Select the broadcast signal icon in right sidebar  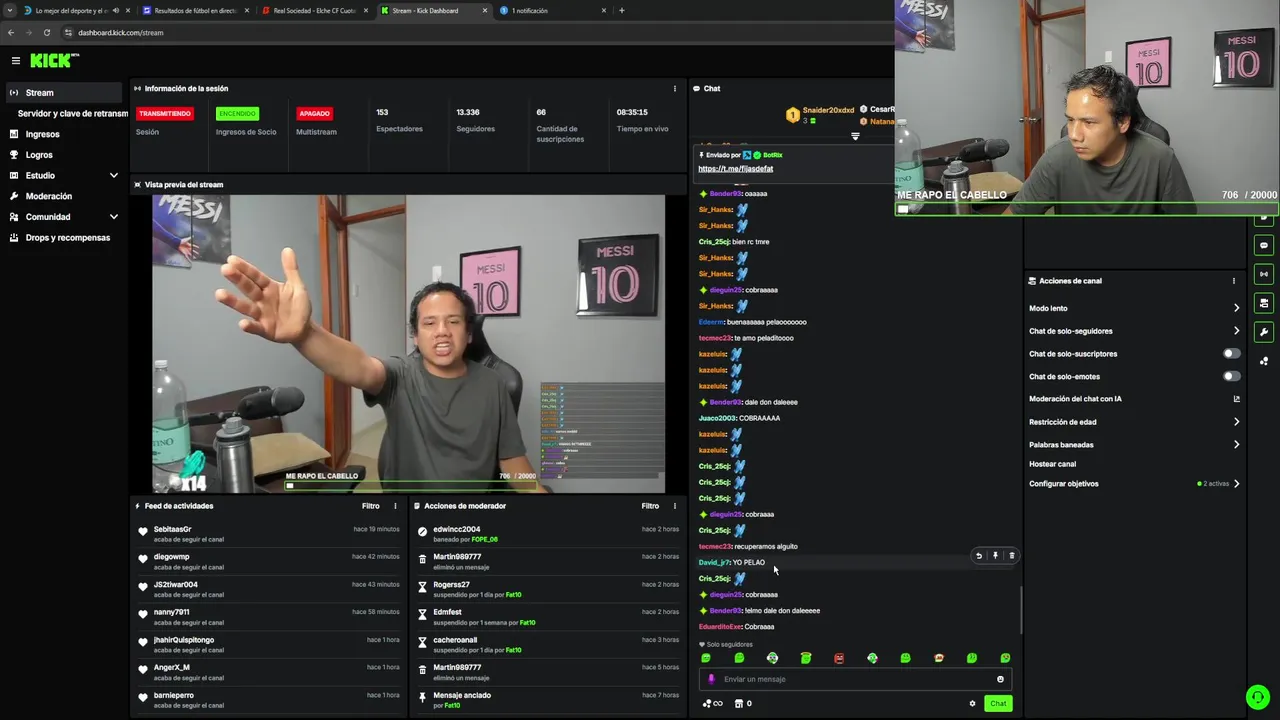coord(1264,274)
